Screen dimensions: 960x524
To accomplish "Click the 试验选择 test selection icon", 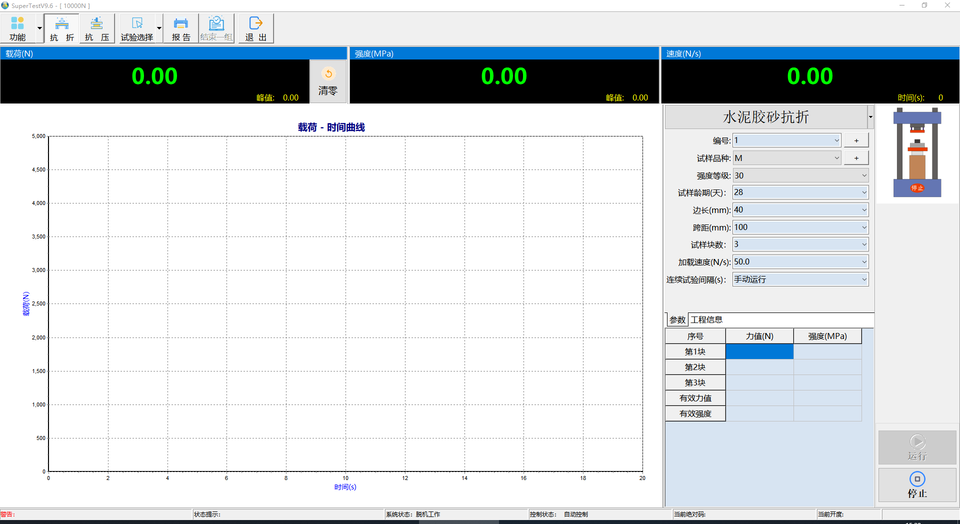I will pos(136,28).
